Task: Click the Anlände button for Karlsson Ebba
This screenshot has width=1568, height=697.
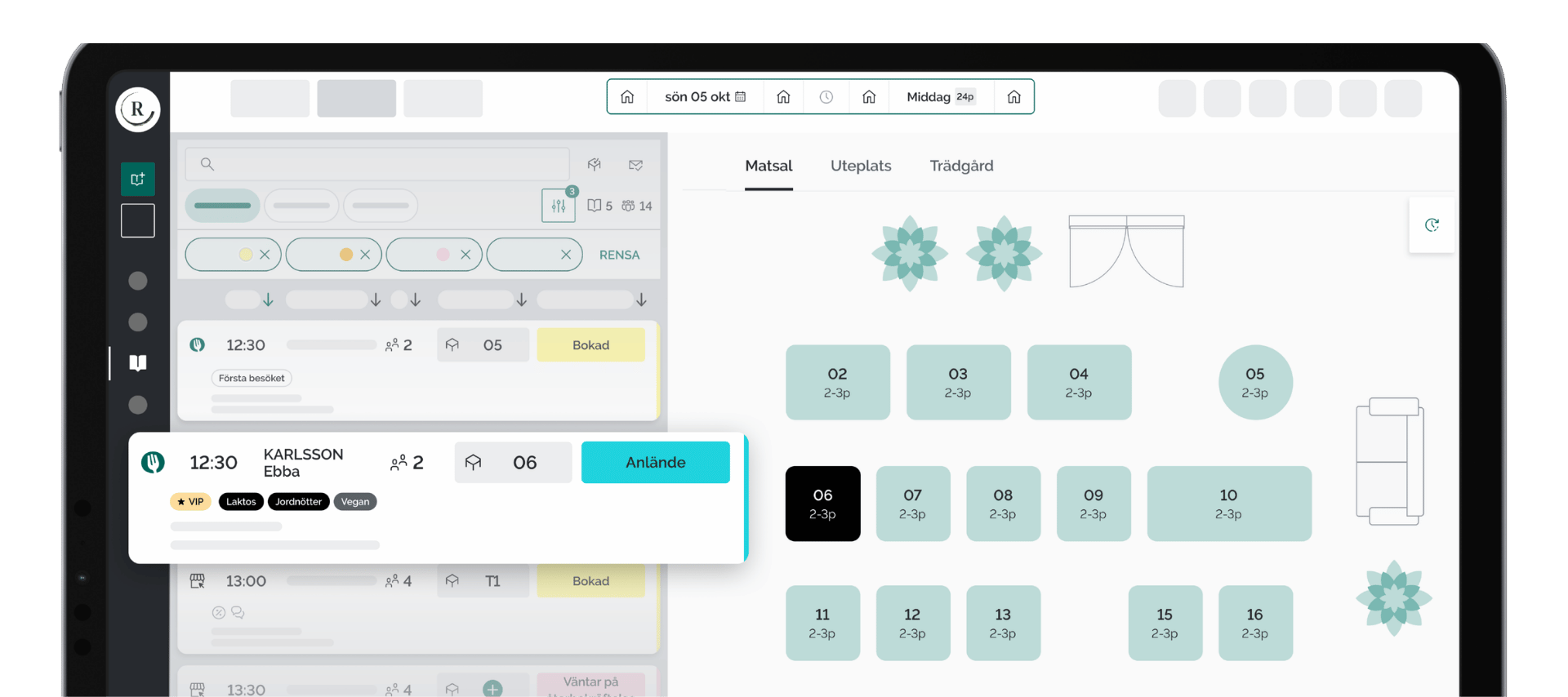Action: coord(656,463)
